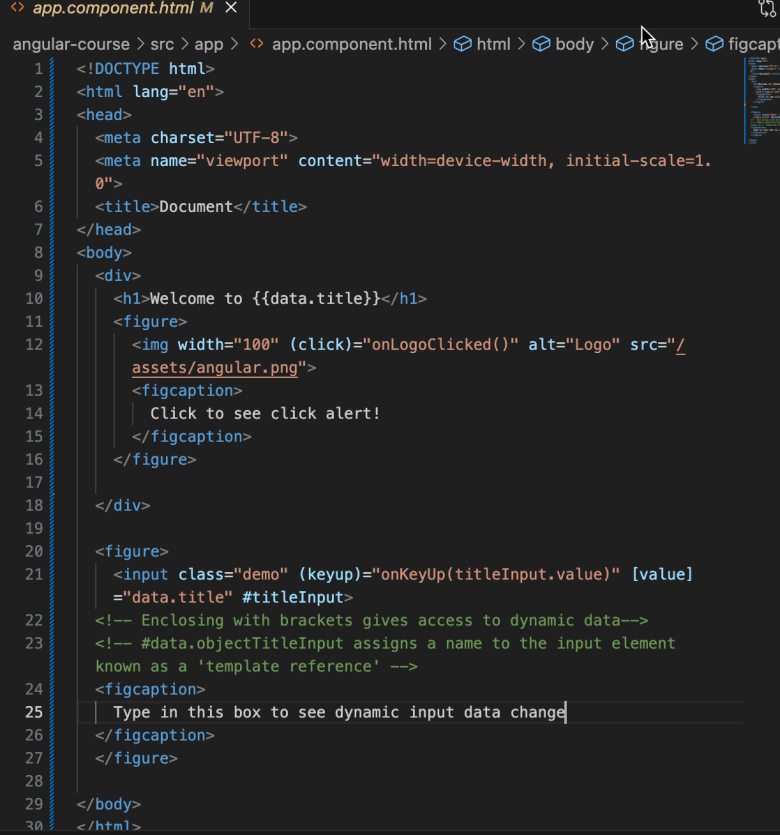Open the src breadcrumb dropdown
This screenshot has width=780, height=835.
pyautogui.click(x=163, y=44)
